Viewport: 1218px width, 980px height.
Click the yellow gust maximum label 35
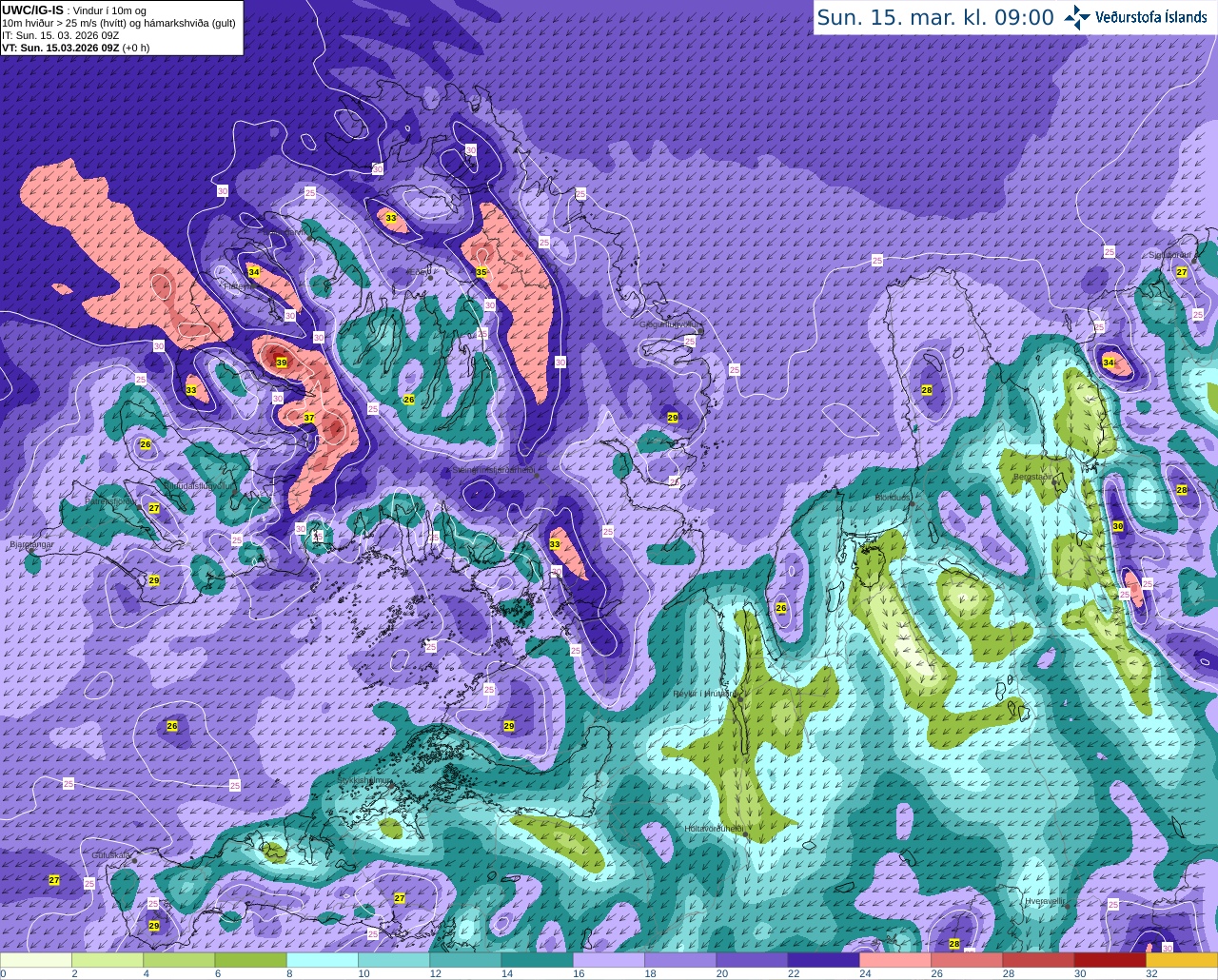(x=481, y=273)
